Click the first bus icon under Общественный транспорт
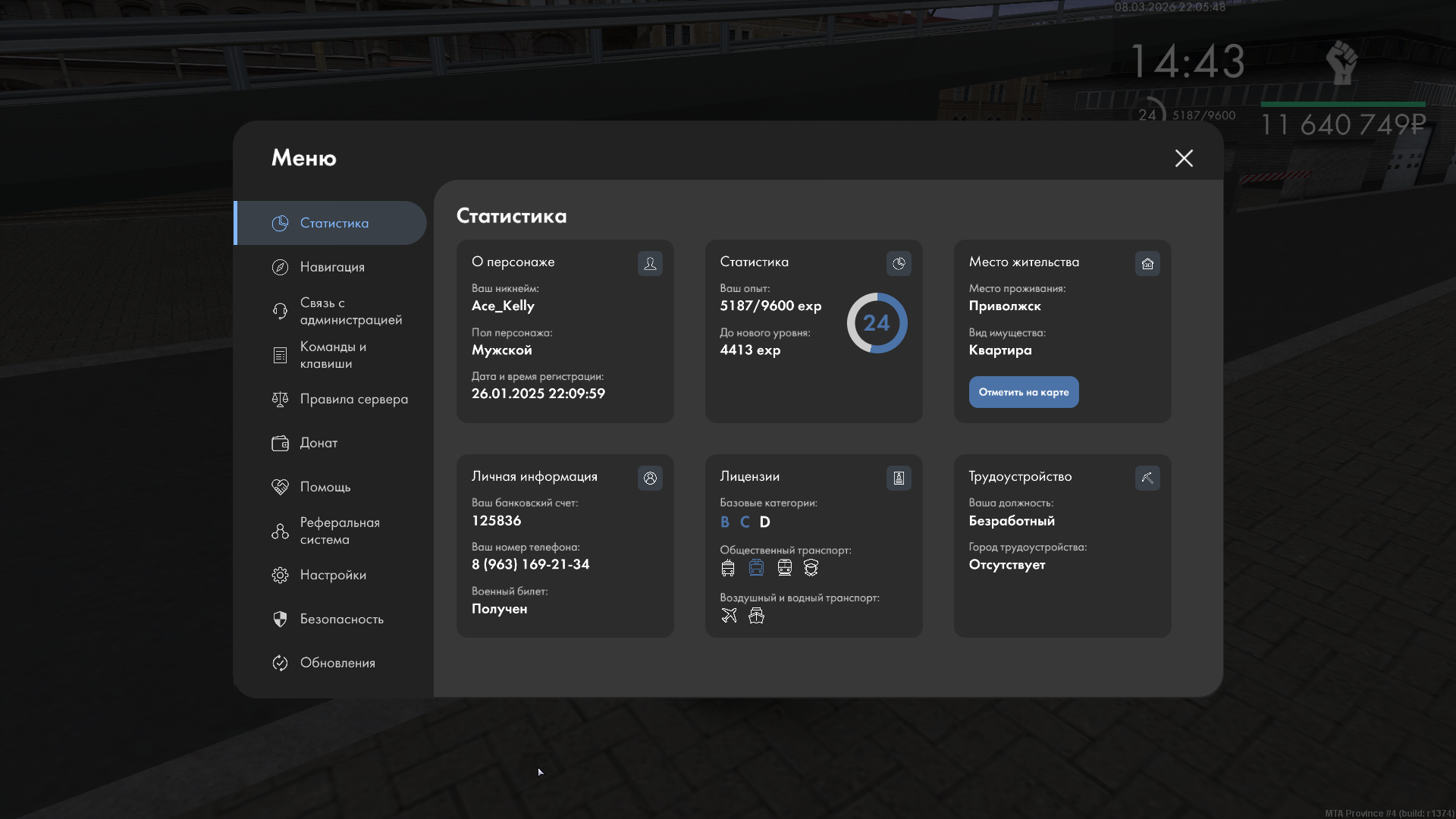 coord(728,567)
